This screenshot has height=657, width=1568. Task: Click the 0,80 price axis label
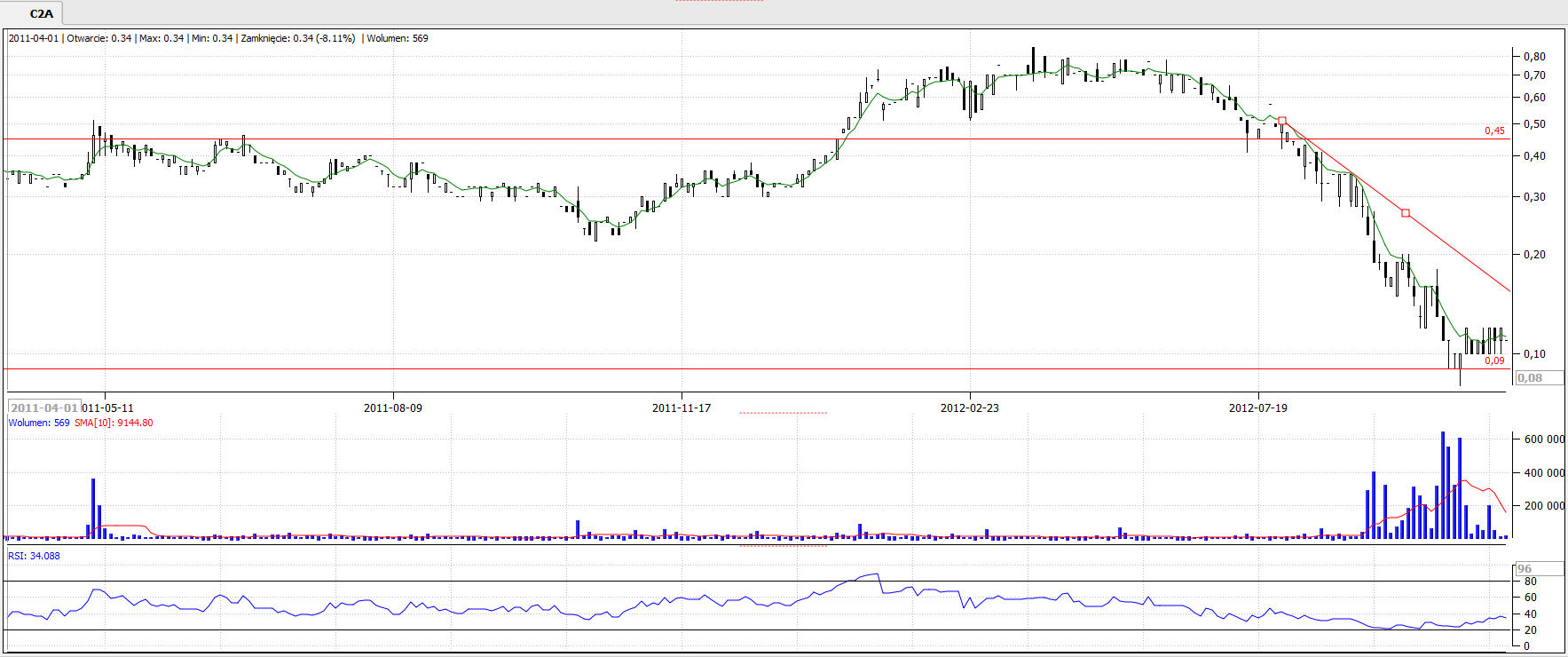point(1534,56)
